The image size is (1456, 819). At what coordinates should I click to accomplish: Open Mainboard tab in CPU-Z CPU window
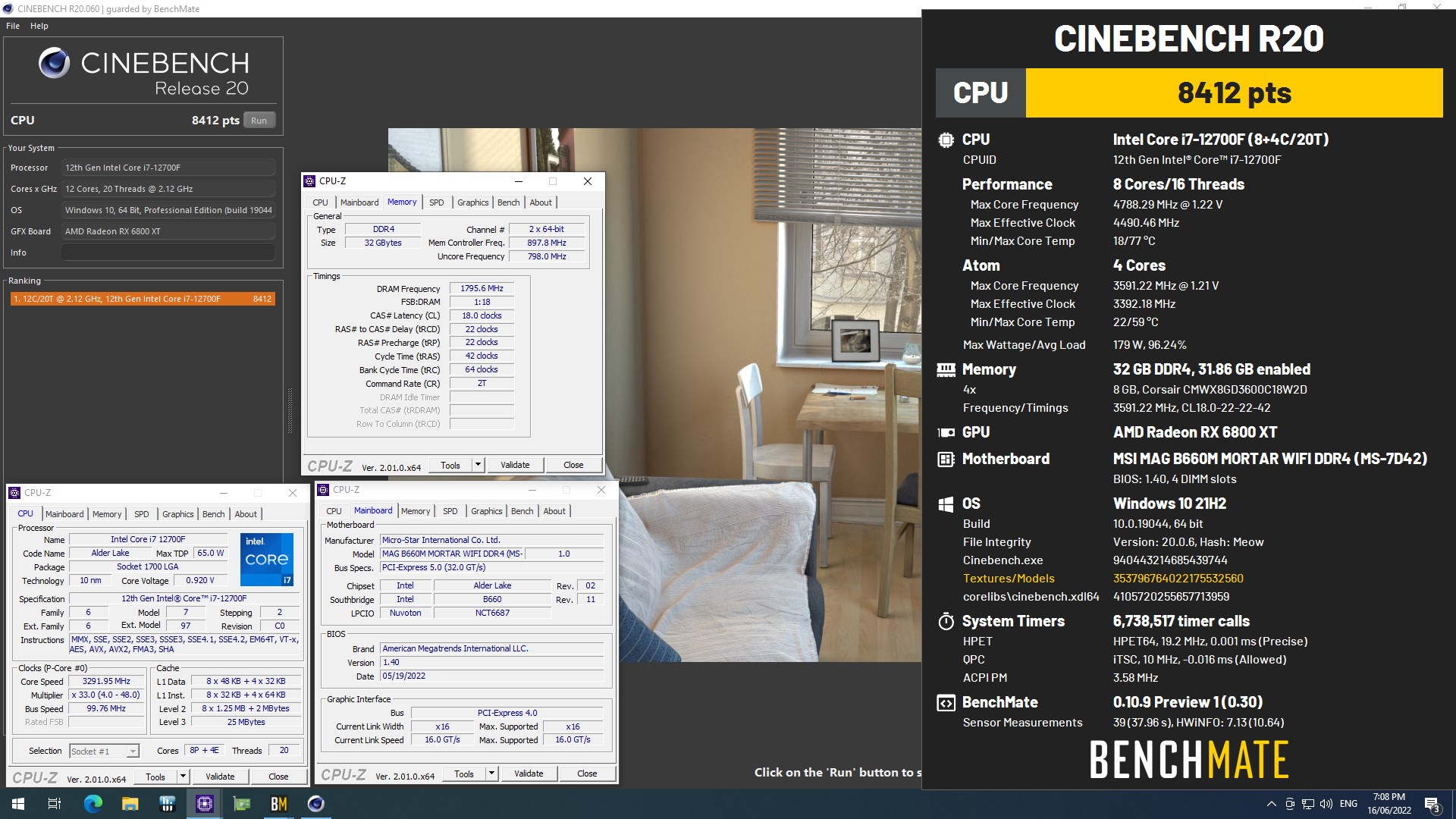[64, 514]
